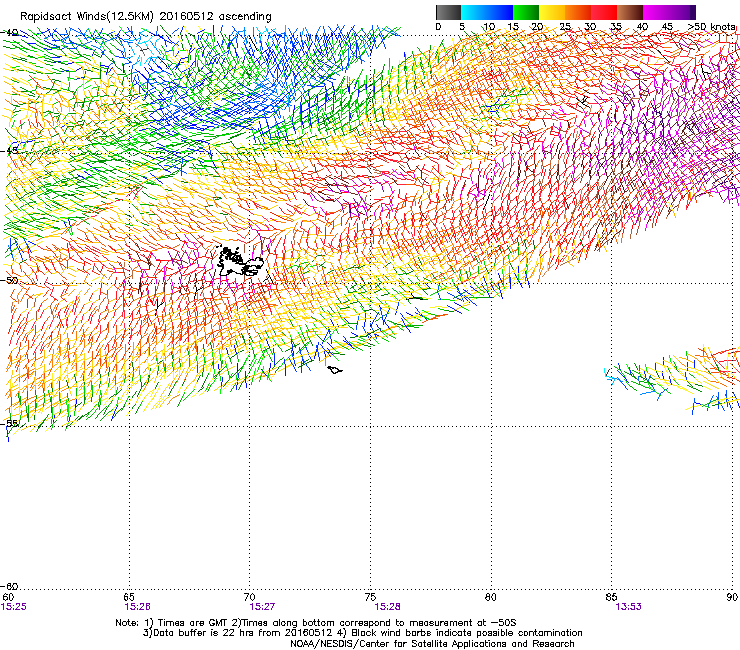Click the '65' longitude axis label
Viewport: 740px width, 650px height.
[x=129, y=597]
